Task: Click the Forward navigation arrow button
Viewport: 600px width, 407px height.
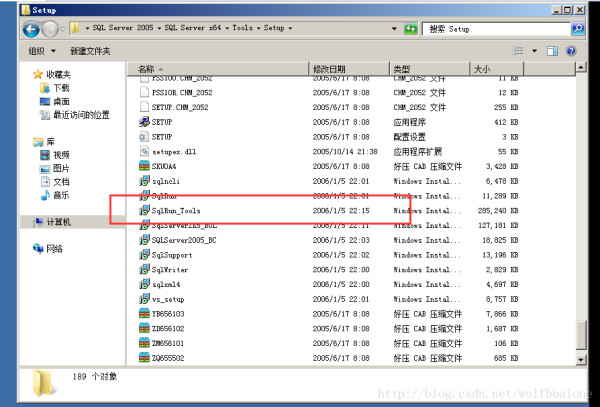Action: [50, 29]
